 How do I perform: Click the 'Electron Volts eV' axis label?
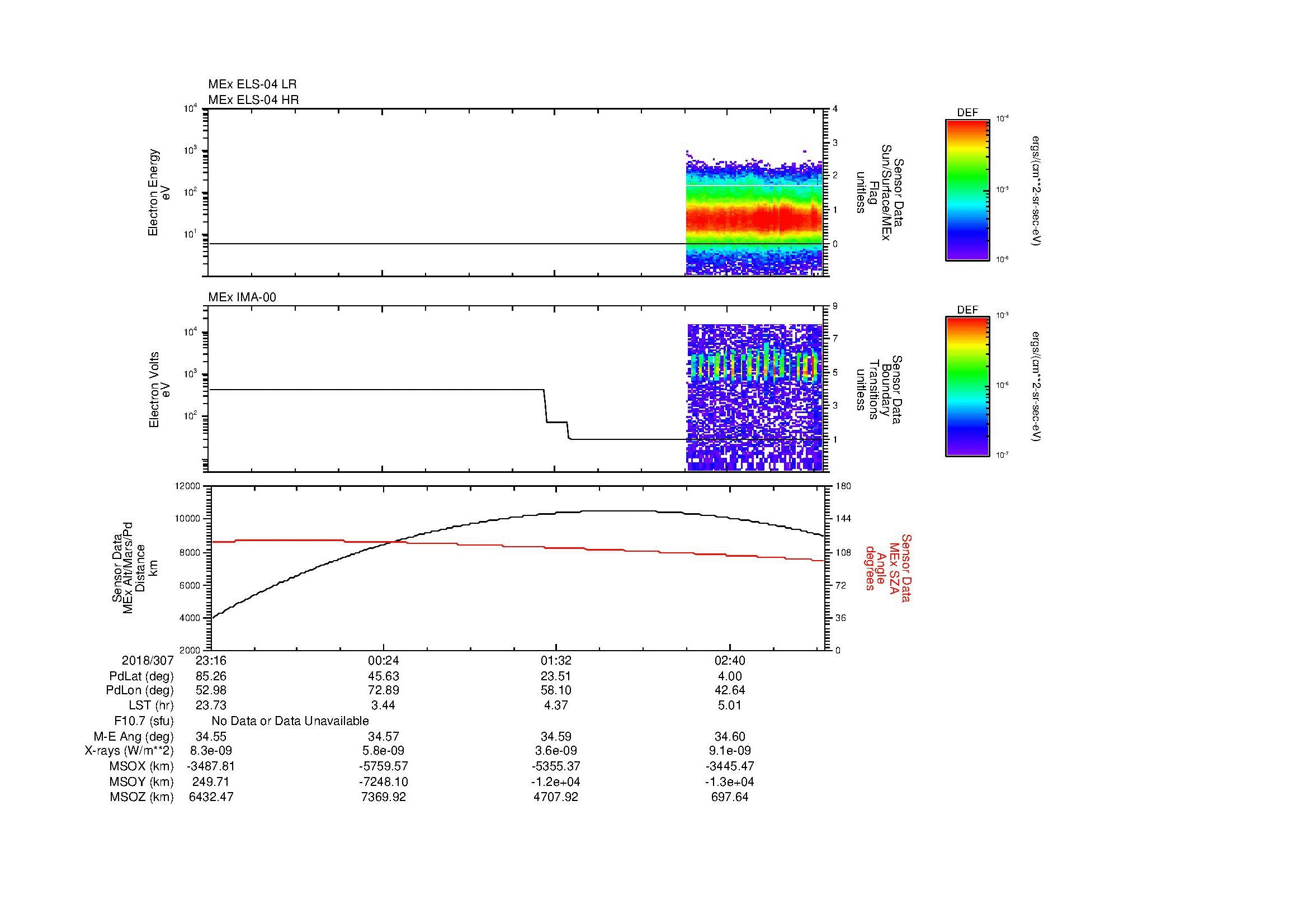[159, 390]
